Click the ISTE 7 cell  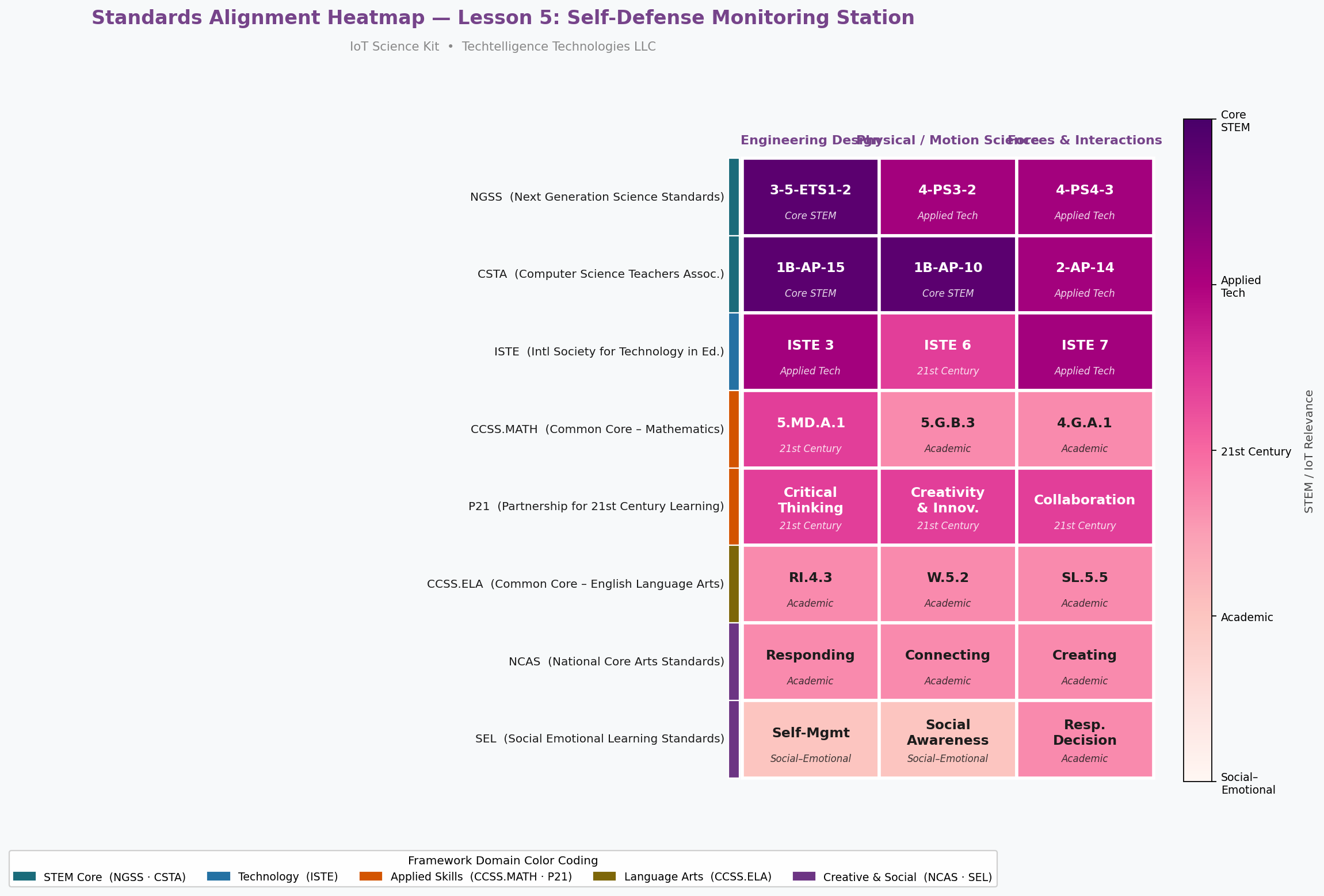coord(1085,351)
